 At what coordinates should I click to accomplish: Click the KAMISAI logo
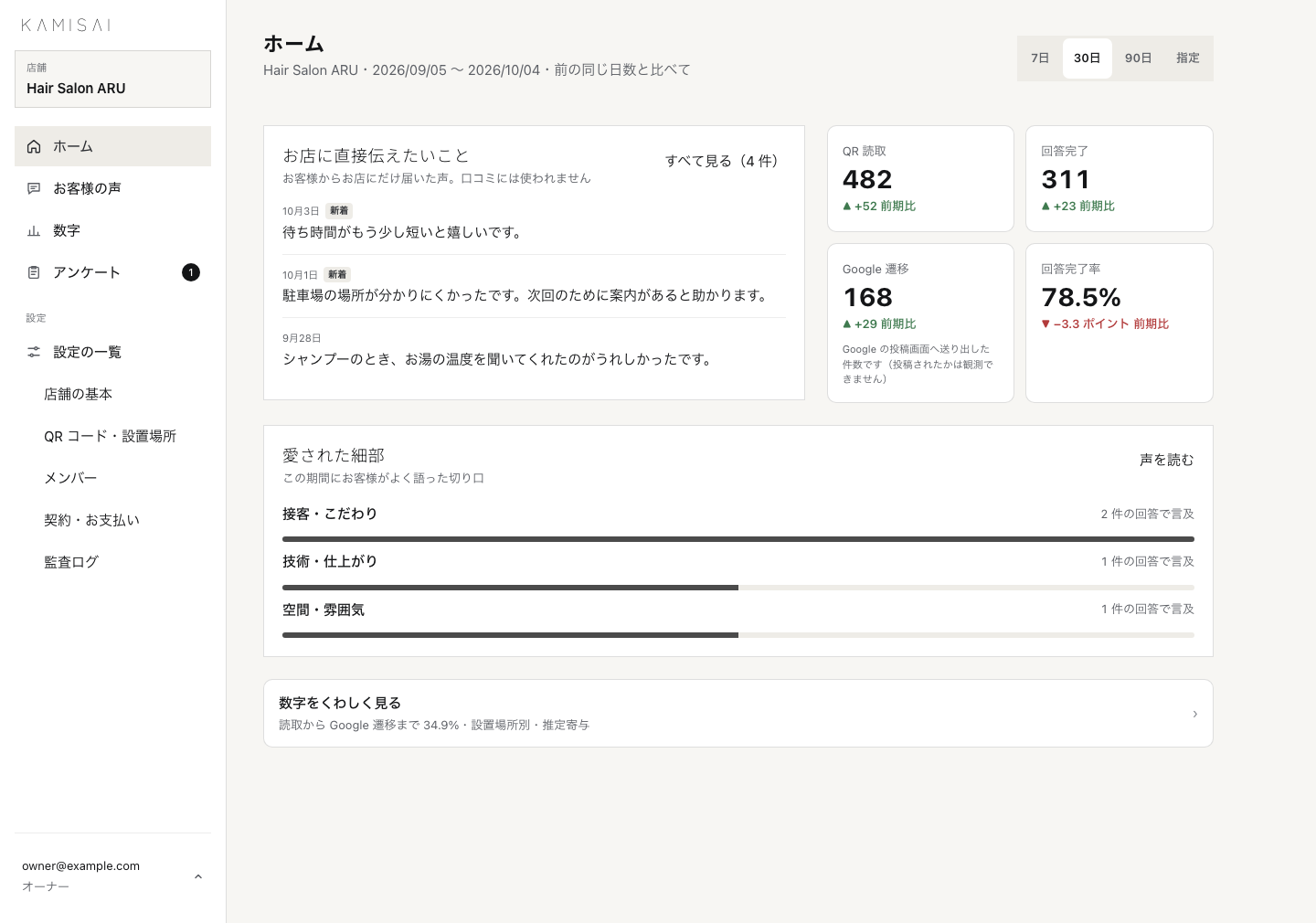pyautogui.click(x=66, y=26)
